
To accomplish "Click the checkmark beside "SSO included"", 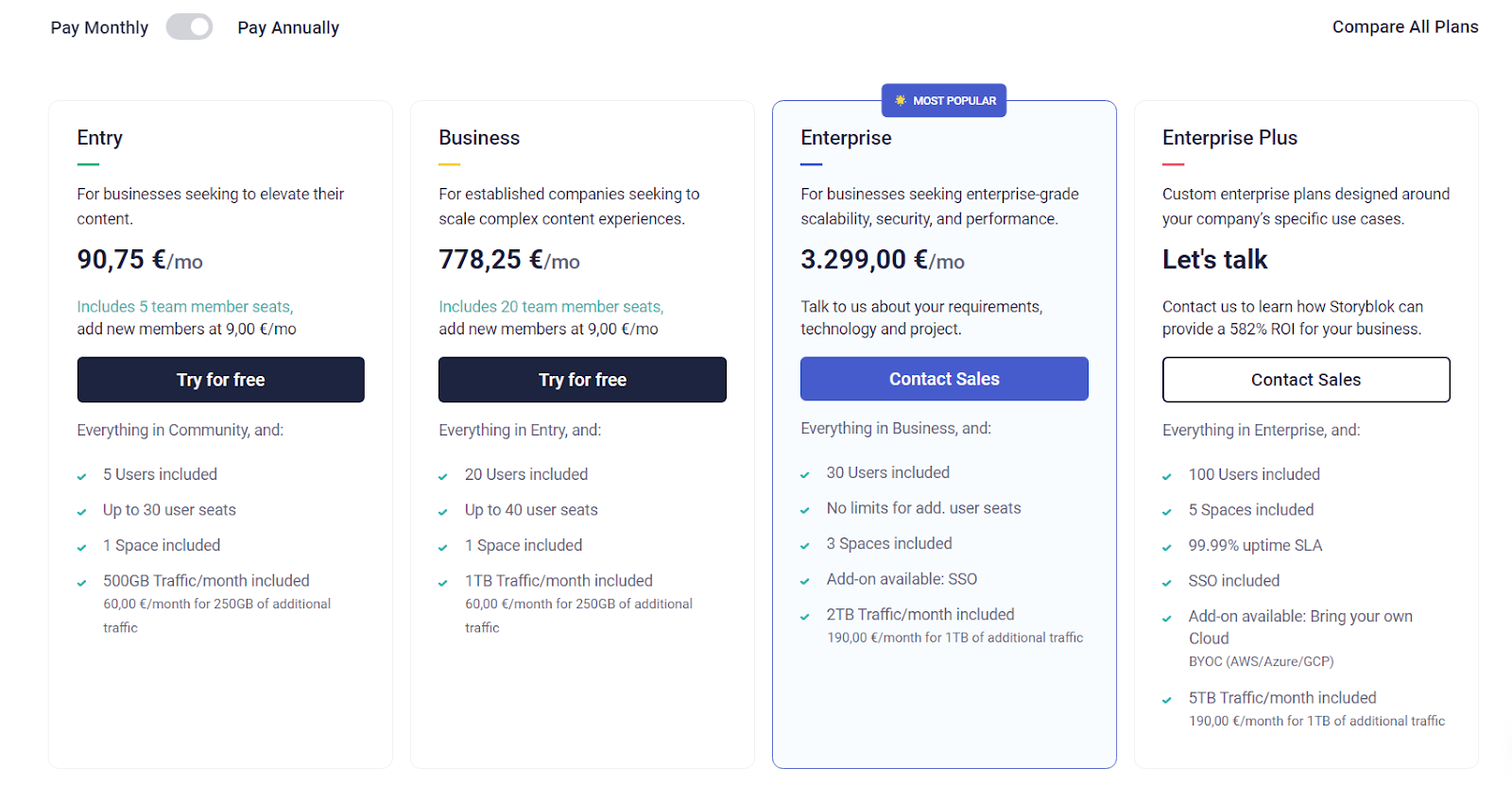I will 1167,581.
